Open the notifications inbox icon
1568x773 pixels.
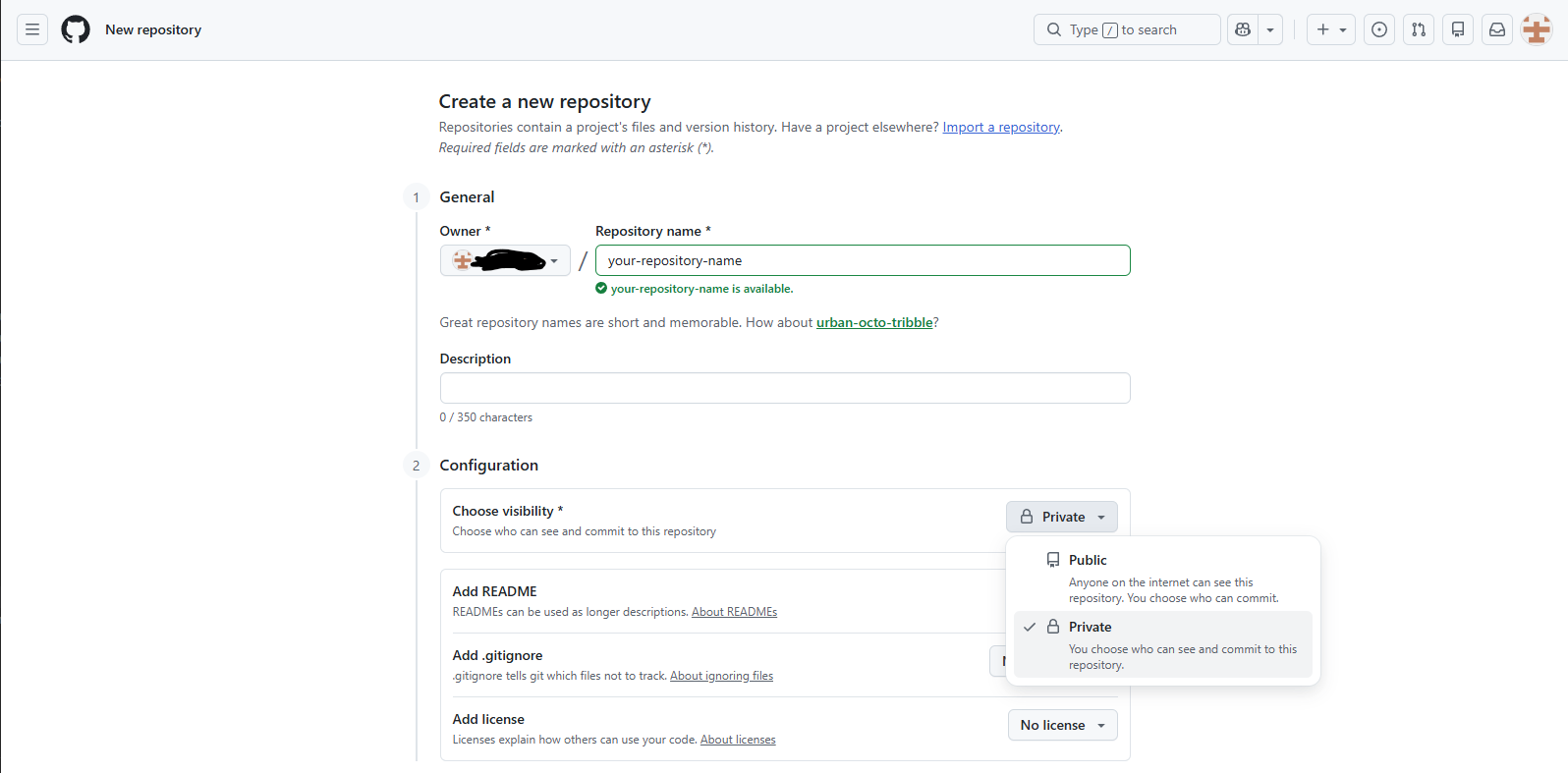coord(1497,29)
